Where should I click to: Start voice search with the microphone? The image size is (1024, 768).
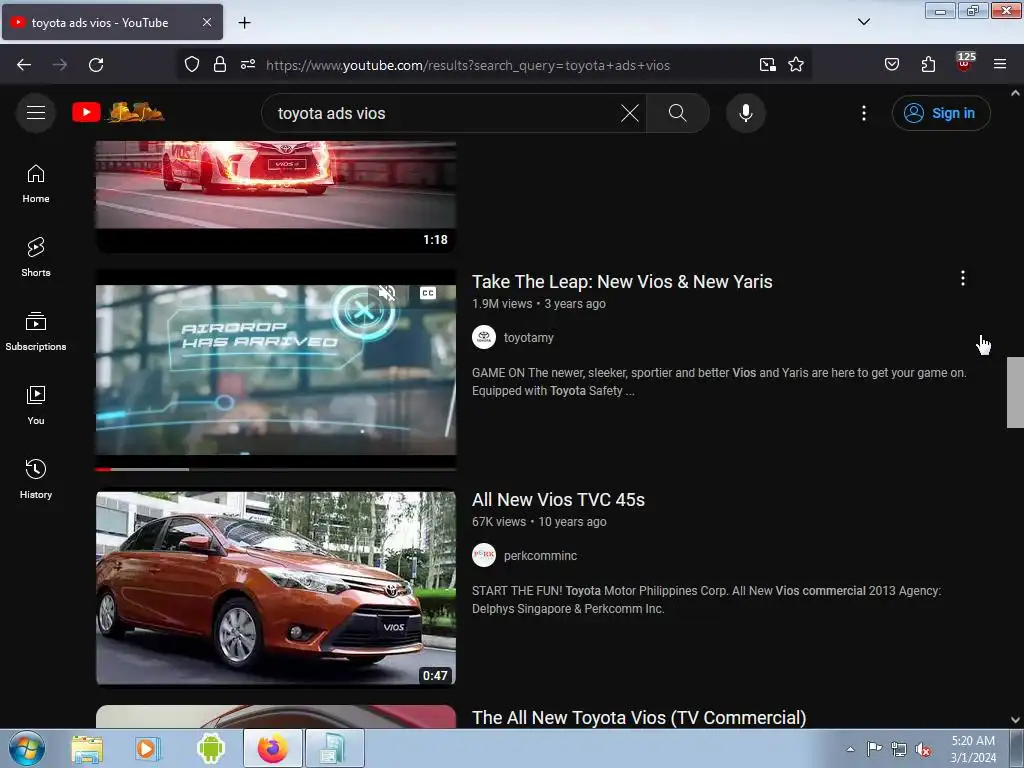pyautogui.click(x=745, y=113)
